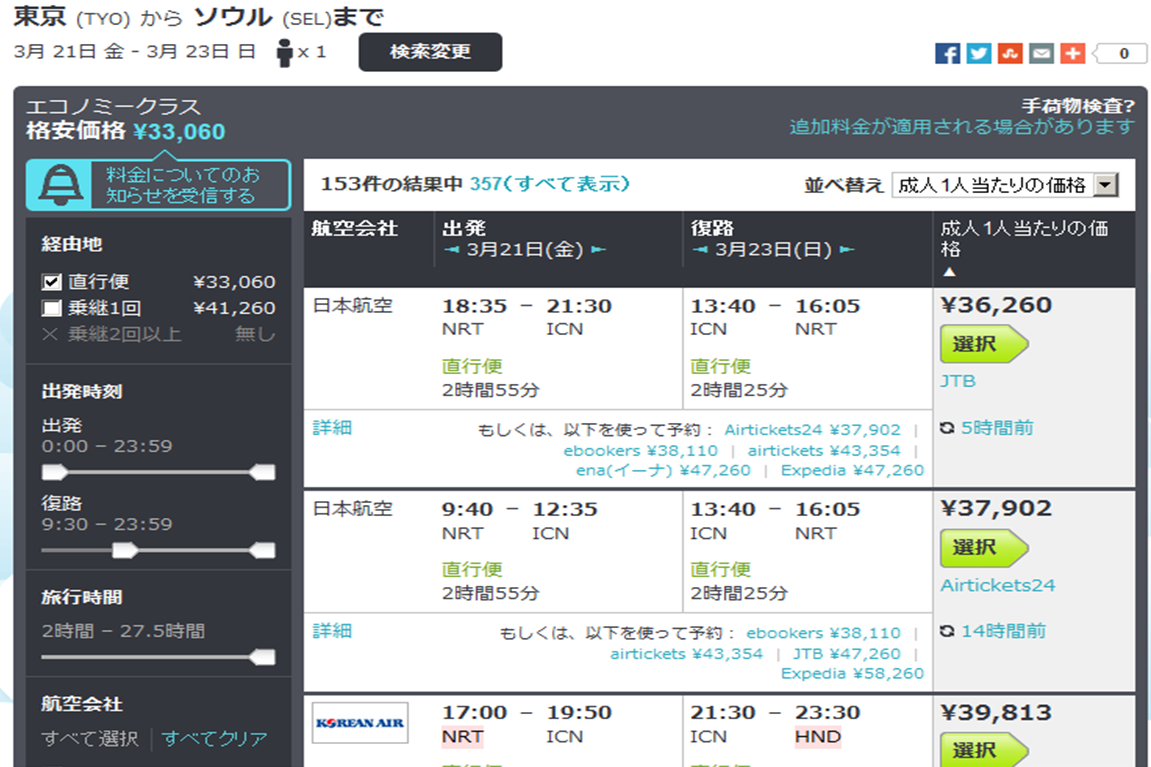This screenshot has width=1151, height=767.
Task: Go to next departure date arrow
Action: 599,250
